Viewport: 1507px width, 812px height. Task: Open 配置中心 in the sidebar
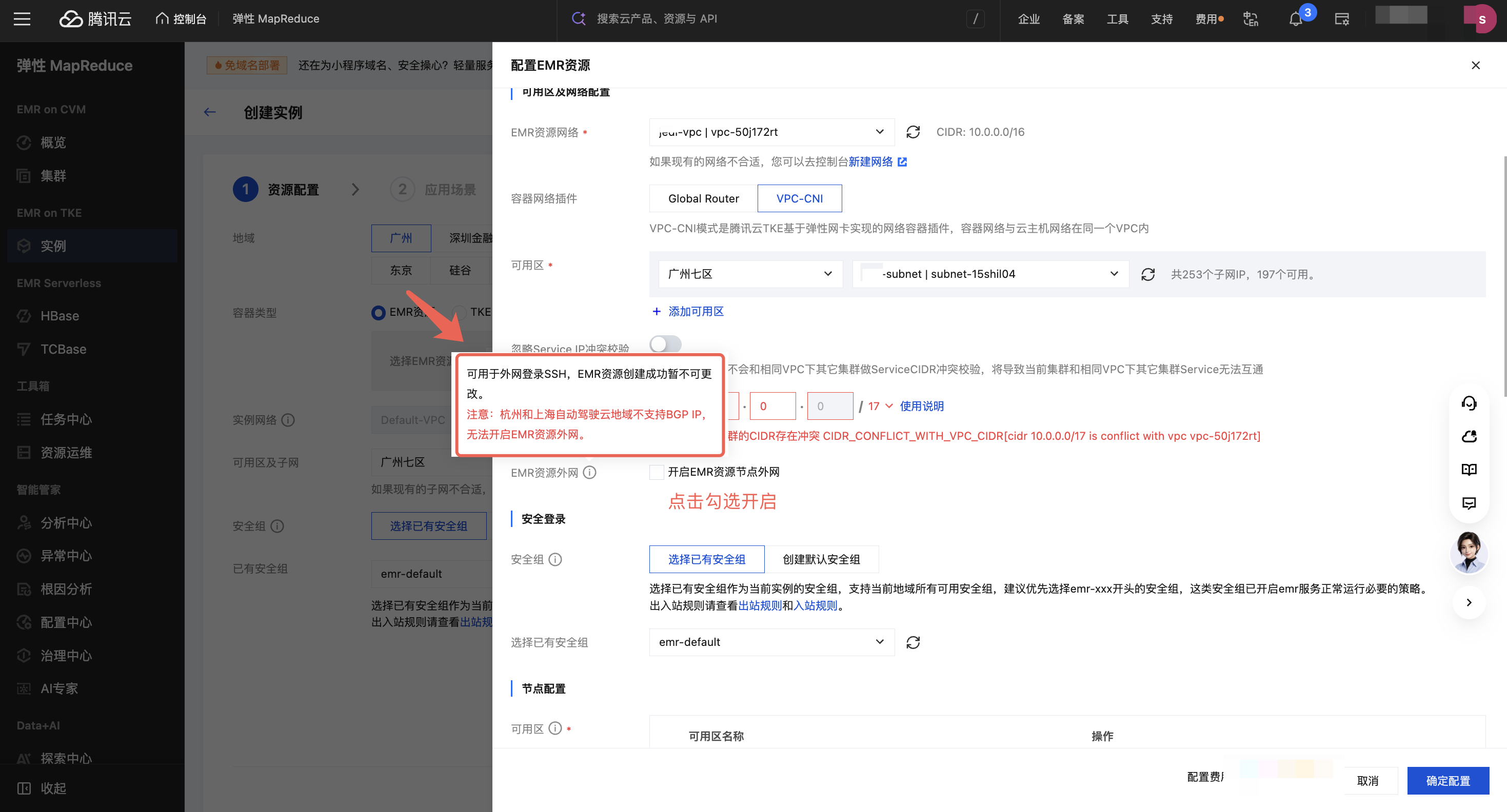click(66, 623)
